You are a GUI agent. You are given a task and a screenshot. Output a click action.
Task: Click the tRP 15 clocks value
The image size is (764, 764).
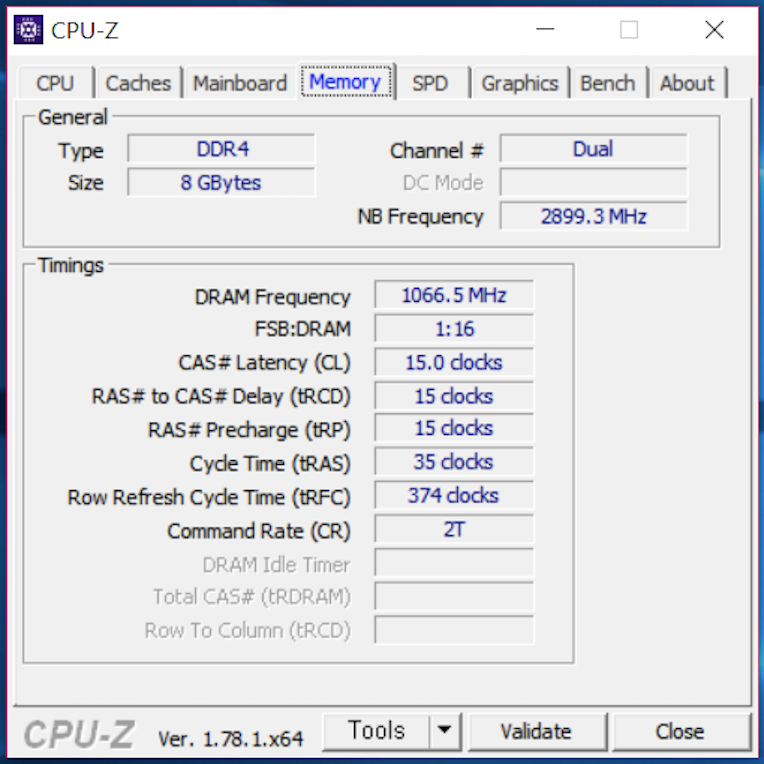pyautogui.click(x=454, y=428)
